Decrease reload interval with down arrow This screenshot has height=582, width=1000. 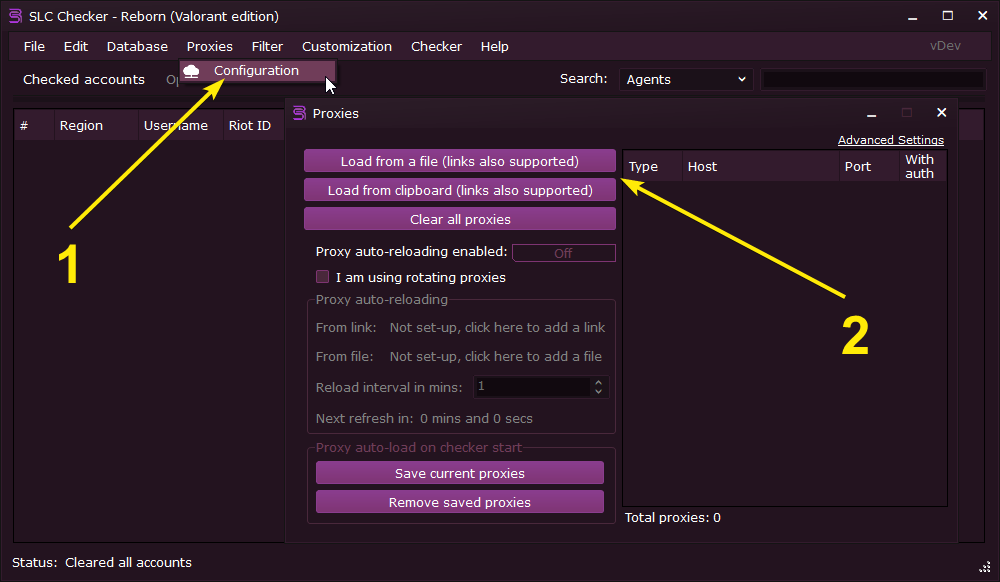pyautogui.click(x=598, y=391)
